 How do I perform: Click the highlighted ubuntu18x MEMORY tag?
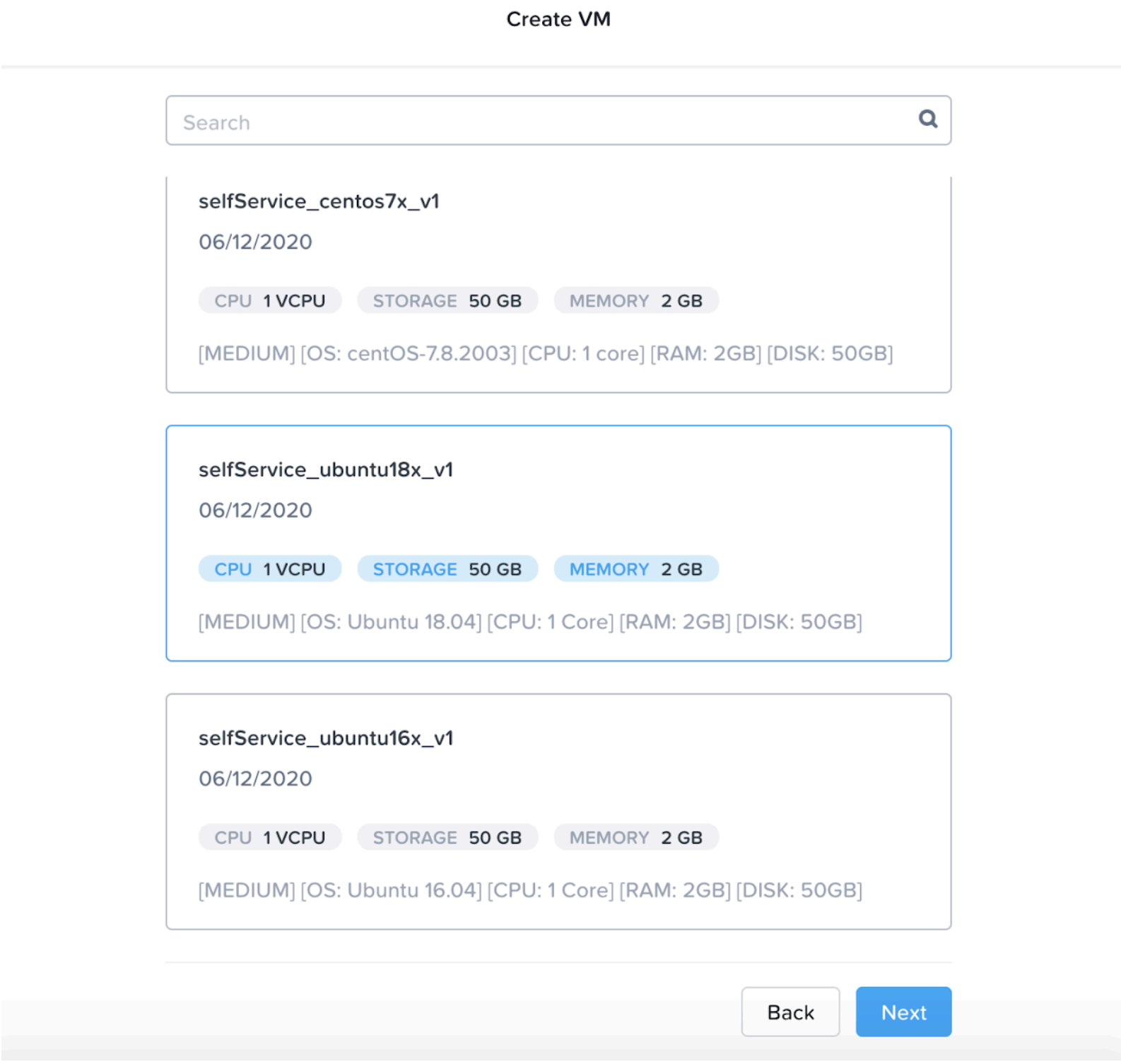pyautogui.click(x=635, y=569)
